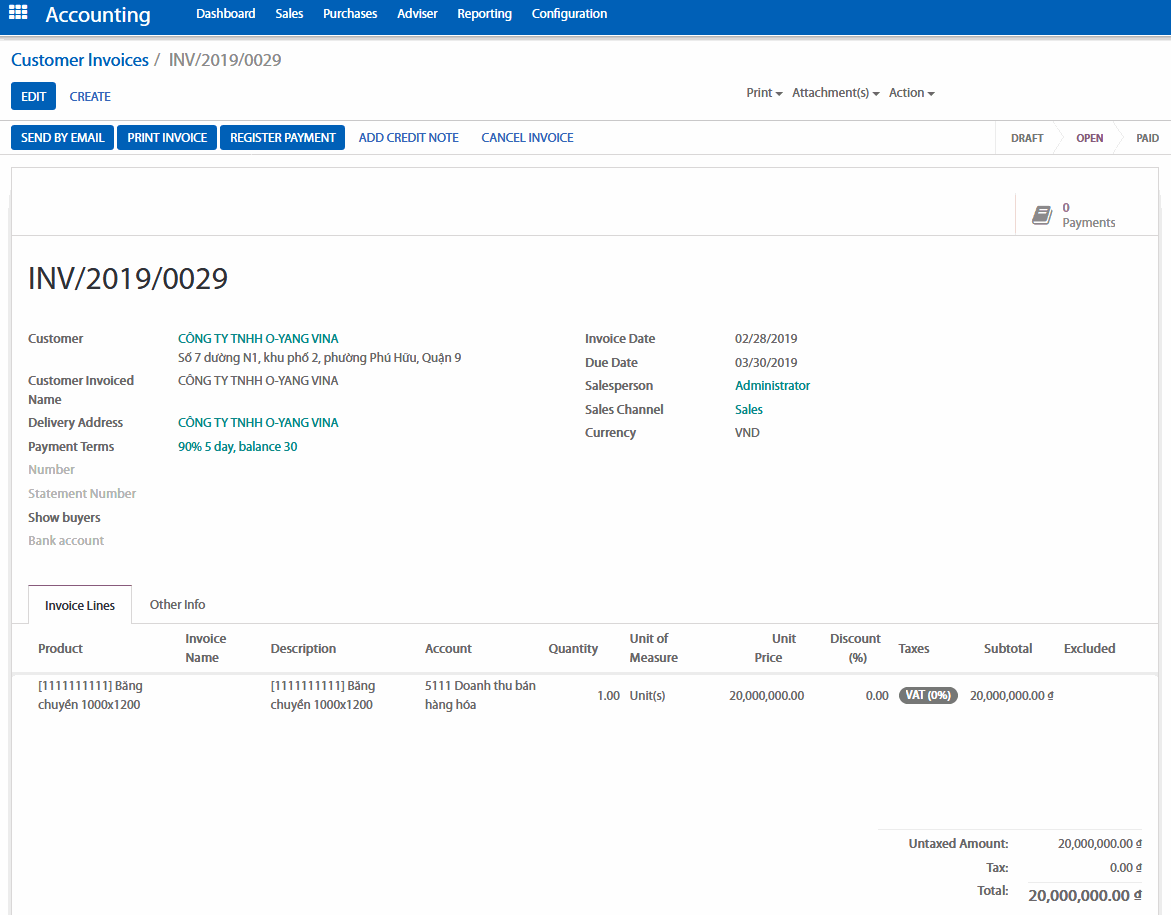Open the payment terms link
This screenshot has height=915, width=1171.
point(237,447)
